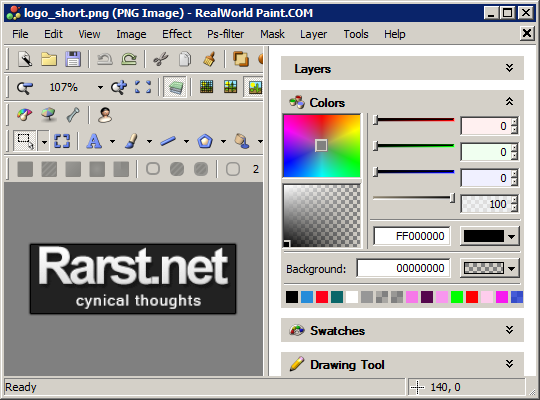Select the Text tool
The width and height of the screenshot is (540, 400).
click(94, 141)
